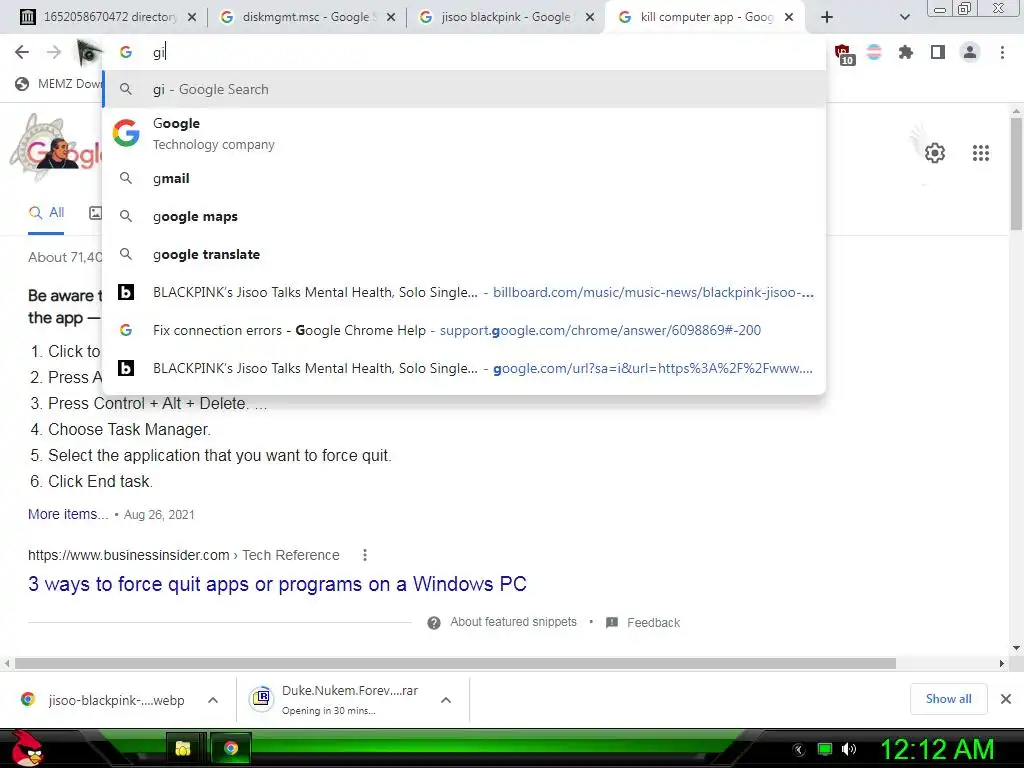Select the kill computer app Google tab
Screen dimensions: 1024x768
coord(706,17)
